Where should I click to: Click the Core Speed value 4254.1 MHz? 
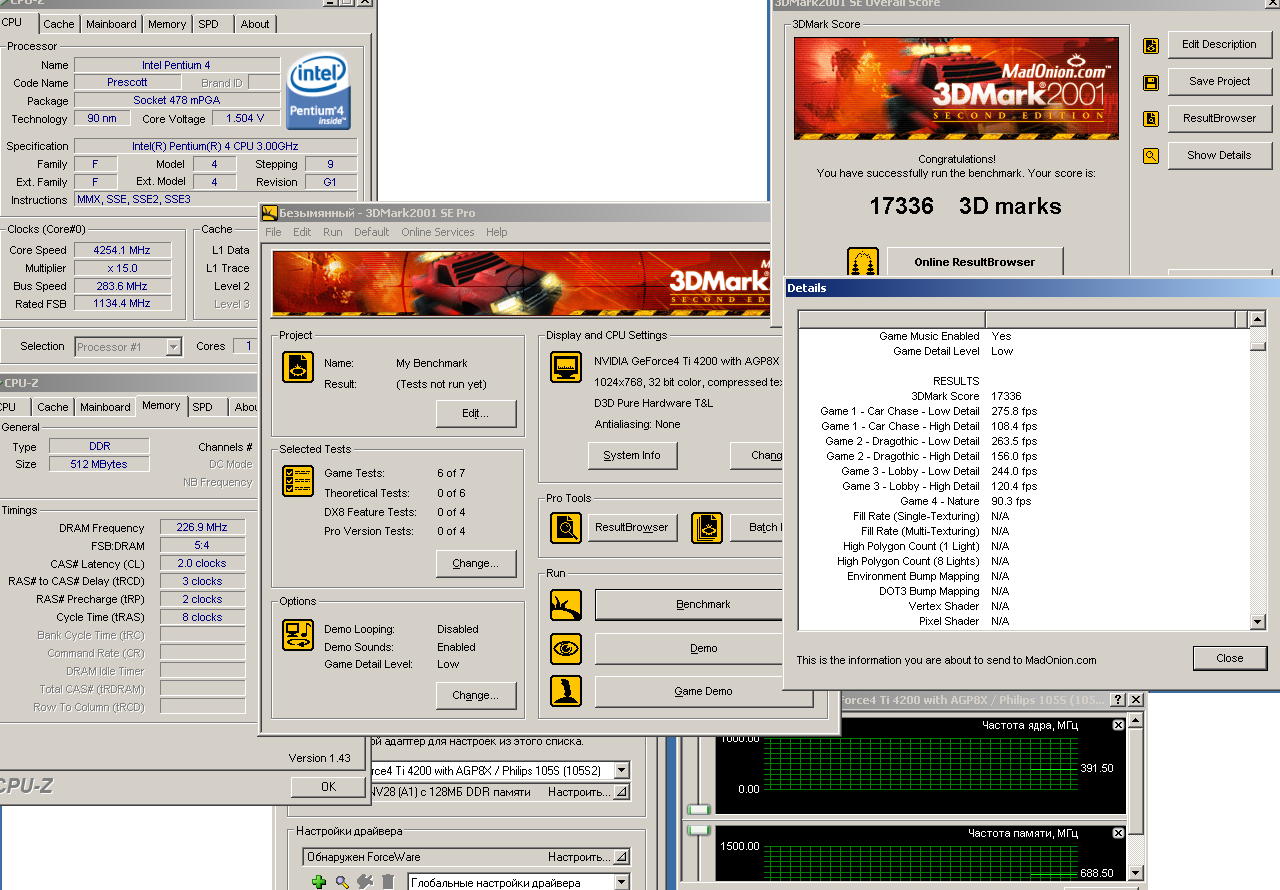(122, 250)
